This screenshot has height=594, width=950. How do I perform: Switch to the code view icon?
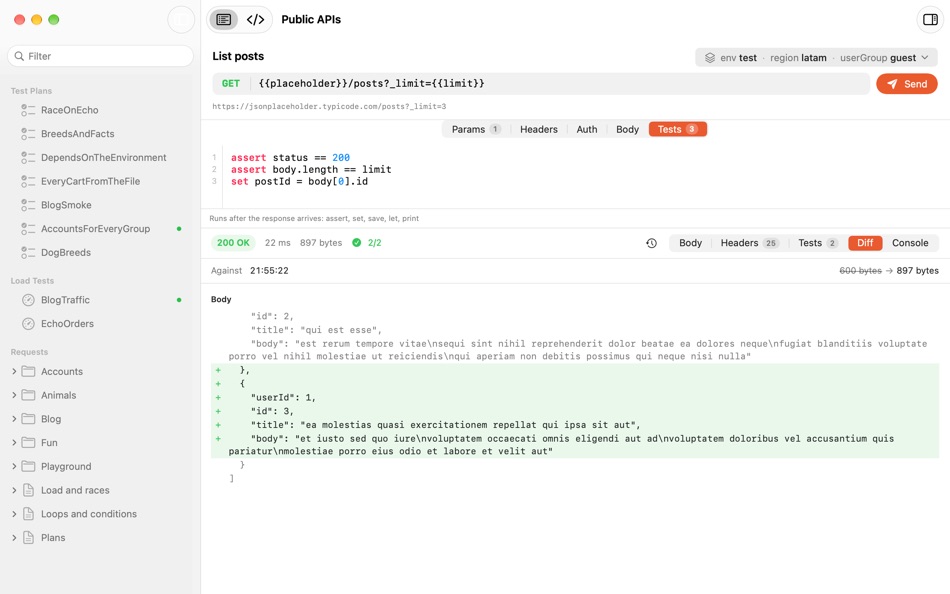255,19
